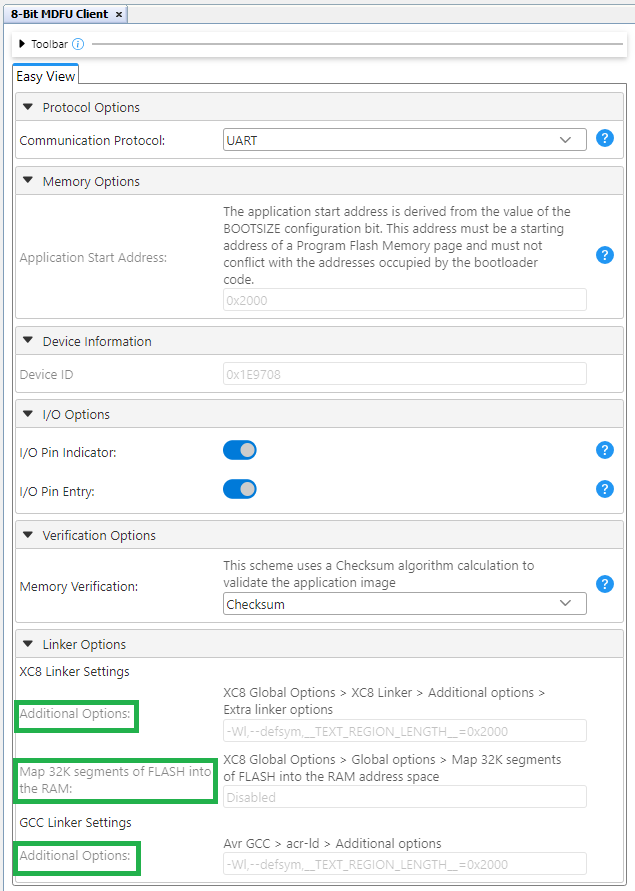Select the Easy View tab
This screenshot has width=635, height=891.
tap(46, 77)
